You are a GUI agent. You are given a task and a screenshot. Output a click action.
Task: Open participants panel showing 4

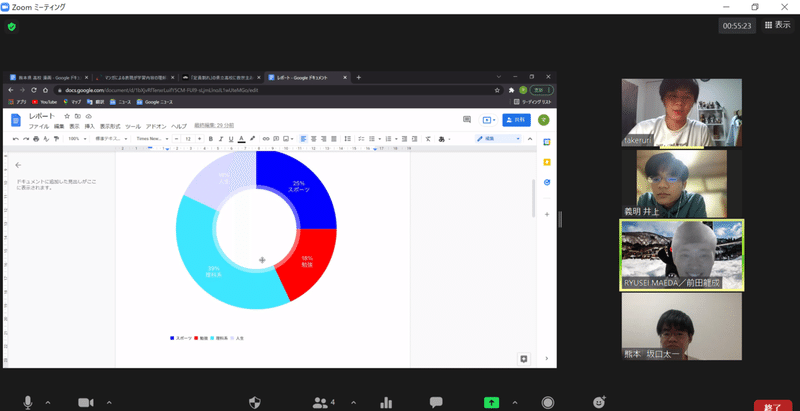(x=323, y=402)
